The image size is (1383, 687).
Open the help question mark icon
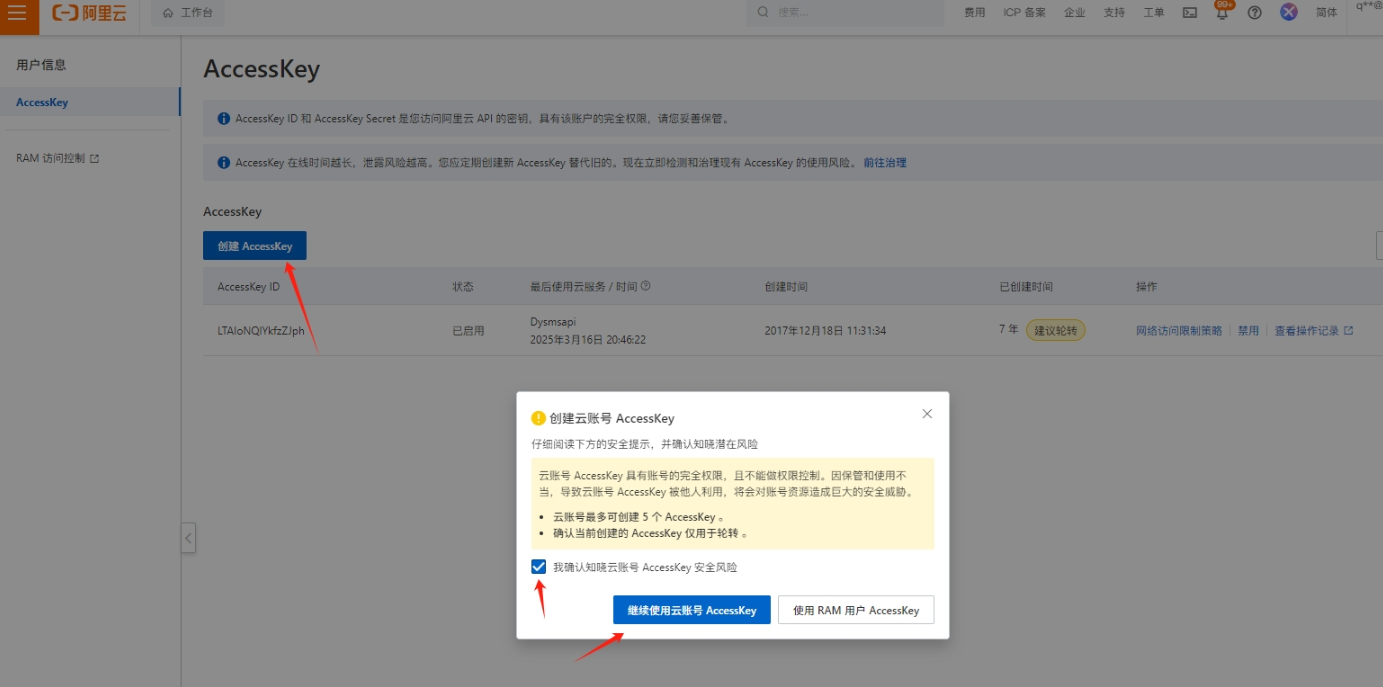[1255, 13]
